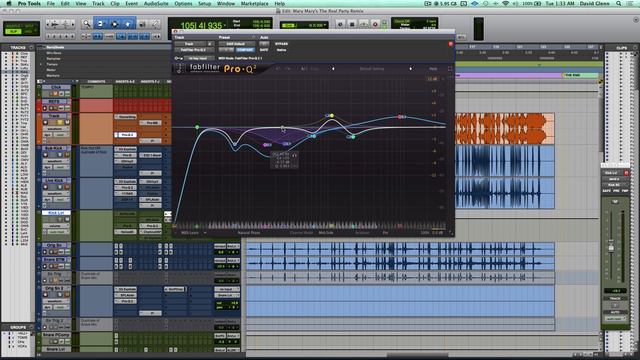Select the Trim tool in toolbar
640x360 pixels.
100,24
